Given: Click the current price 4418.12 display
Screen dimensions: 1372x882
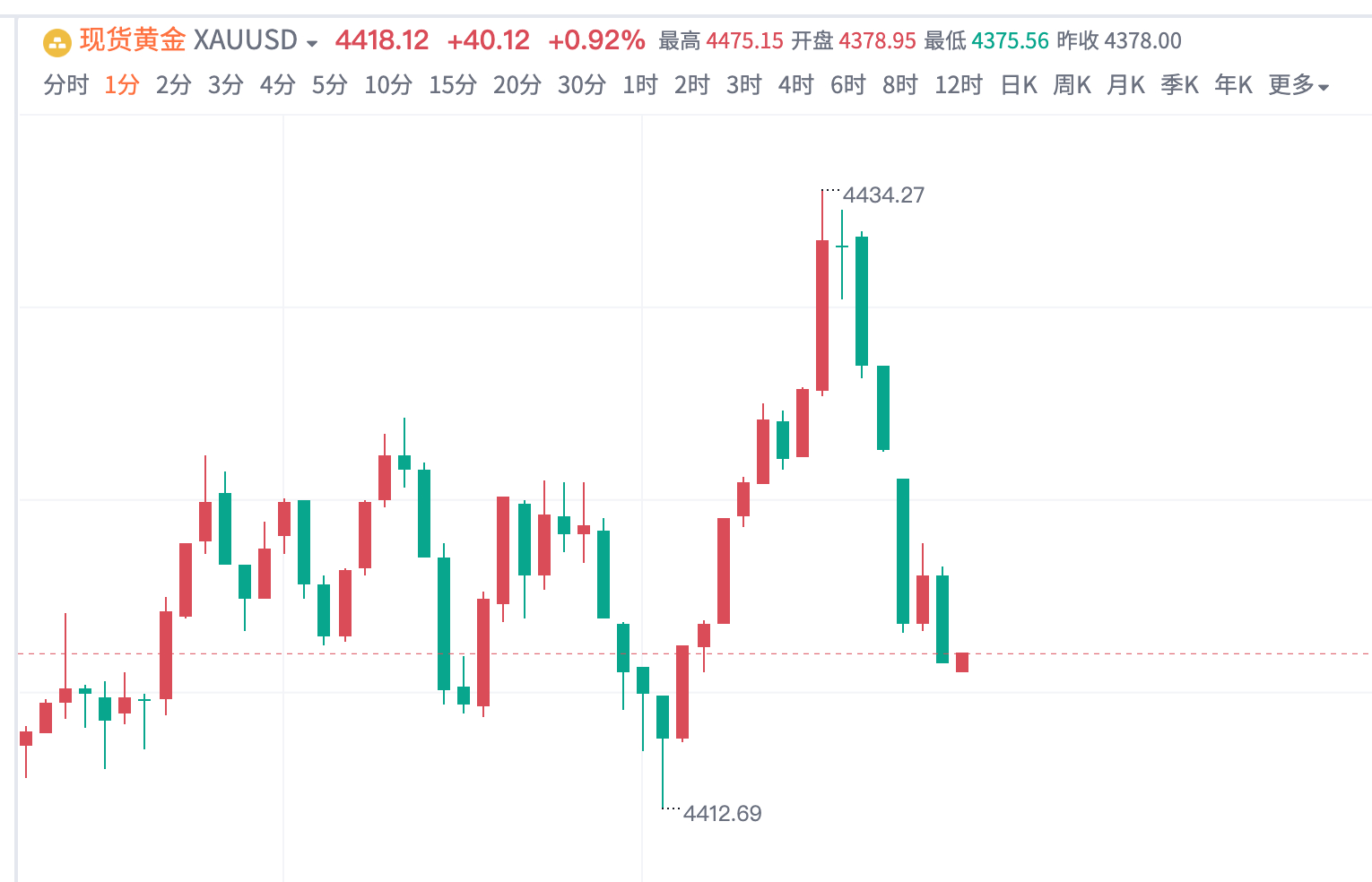Looking at the screenshot, I should 380,40.
